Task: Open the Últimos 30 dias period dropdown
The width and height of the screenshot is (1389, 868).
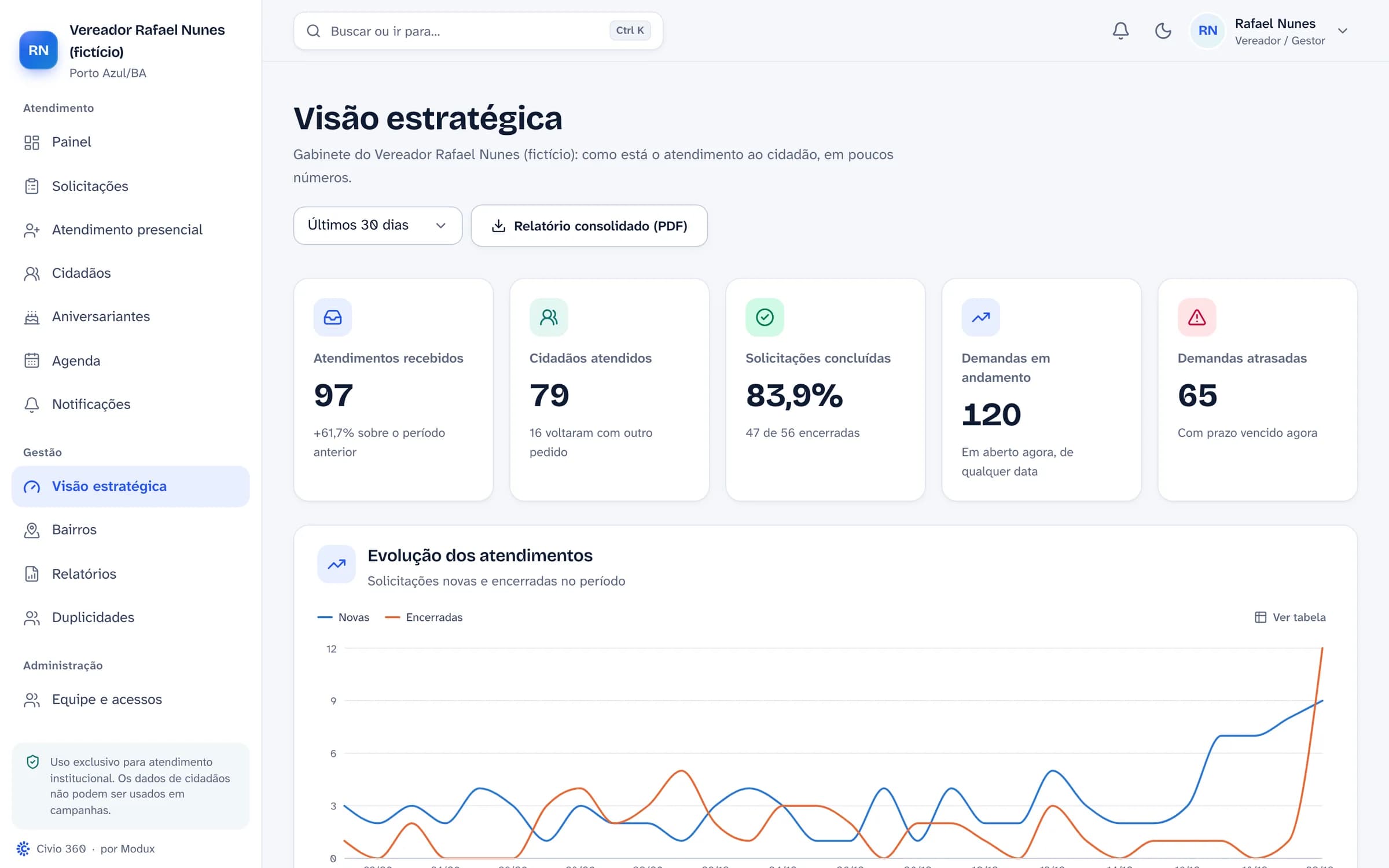Action: (377, 225)
